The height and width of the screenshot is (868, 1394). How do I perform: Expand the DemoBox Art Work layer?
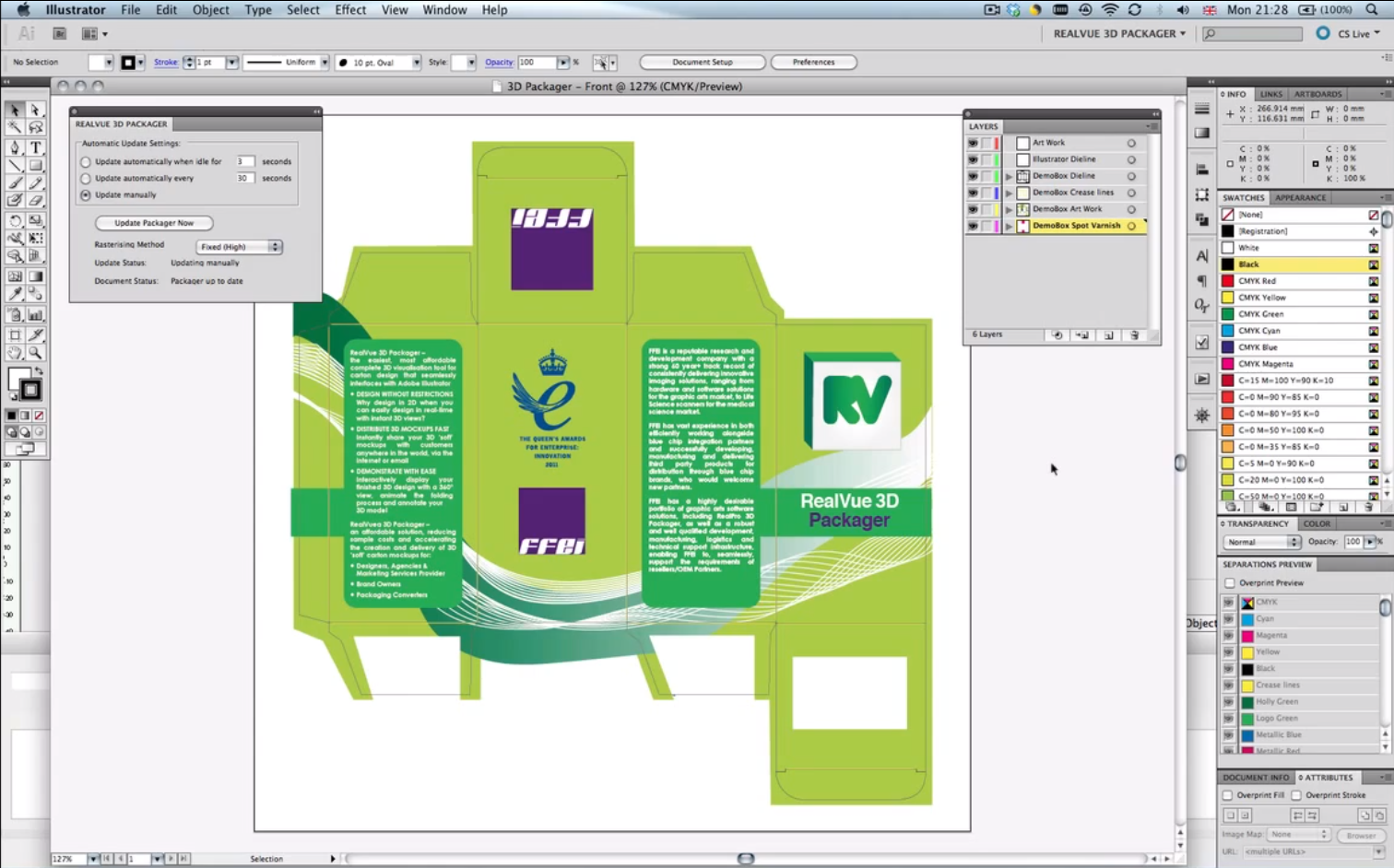point(1009,210)
